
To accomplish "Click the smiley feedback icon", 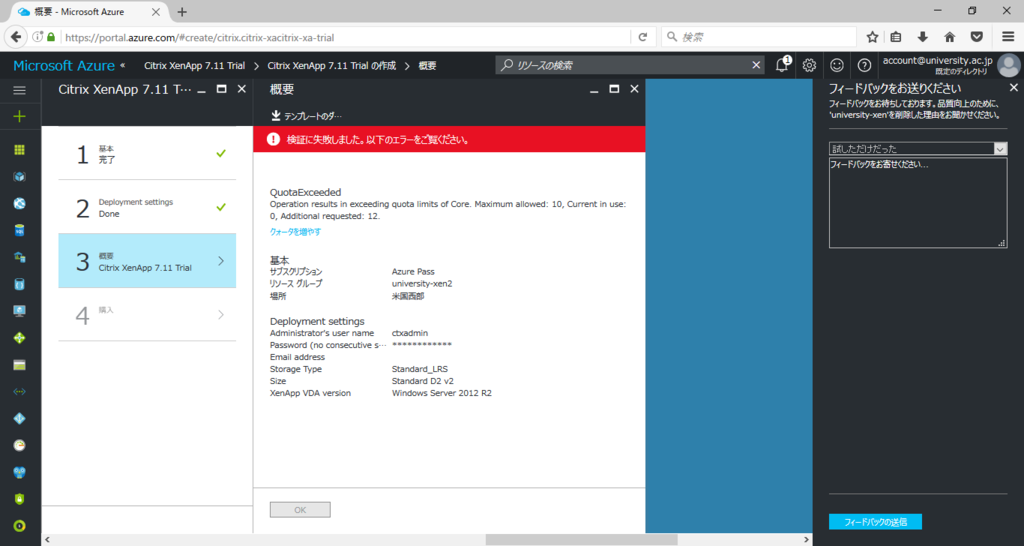I will [837, 65].
